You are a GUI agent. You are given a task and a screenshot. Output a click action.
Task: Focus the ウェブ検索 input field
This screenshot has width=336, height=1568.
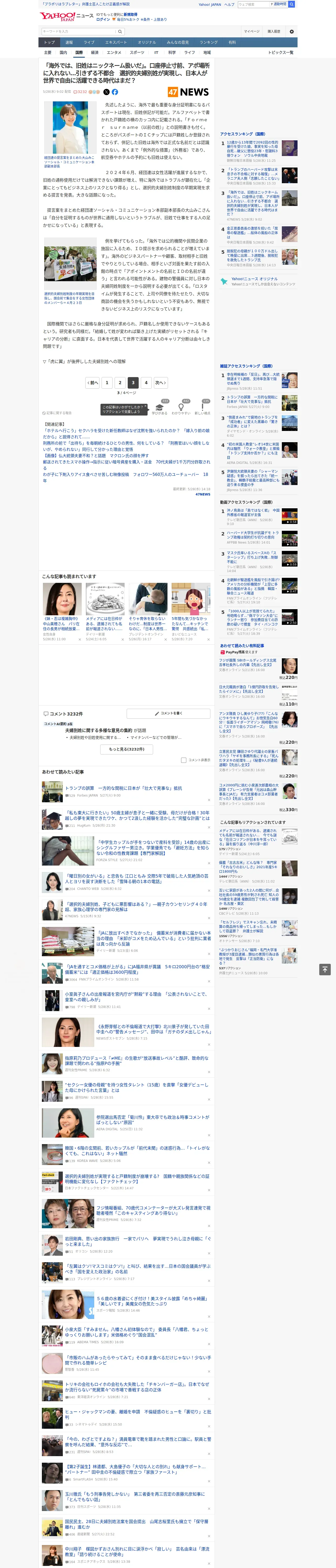tap(254, 4)
